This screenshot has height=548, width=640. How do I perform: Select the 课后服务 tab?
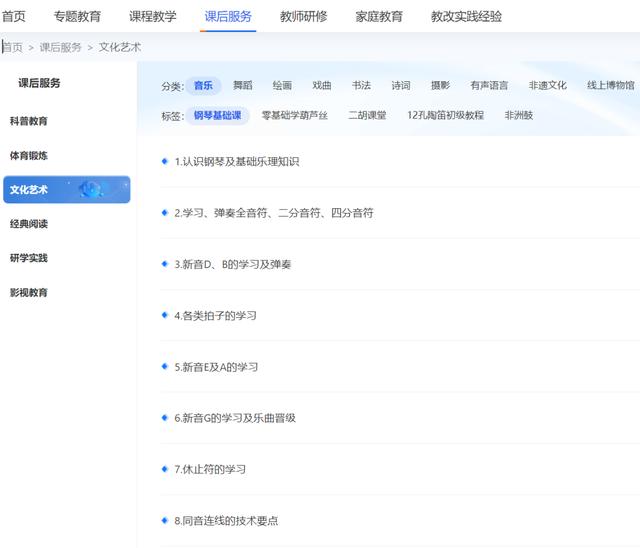[x=228, y=17]
